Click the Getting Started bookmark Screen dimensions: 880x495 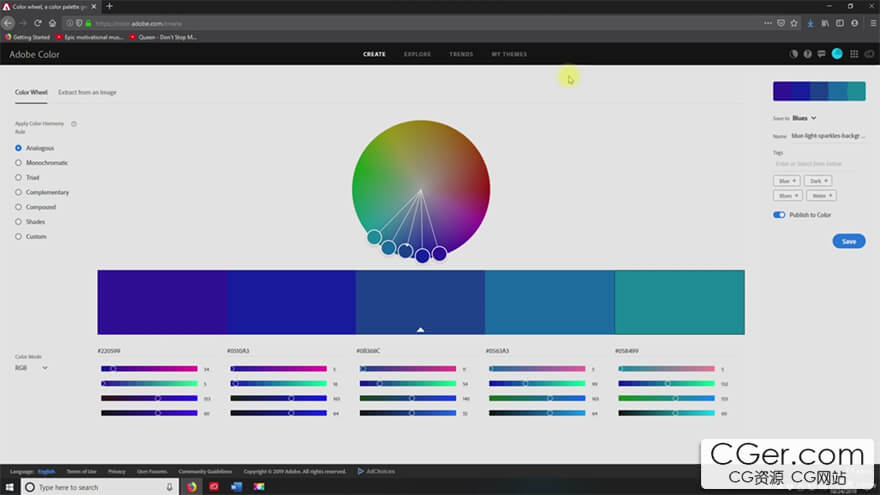pos(27,37)
